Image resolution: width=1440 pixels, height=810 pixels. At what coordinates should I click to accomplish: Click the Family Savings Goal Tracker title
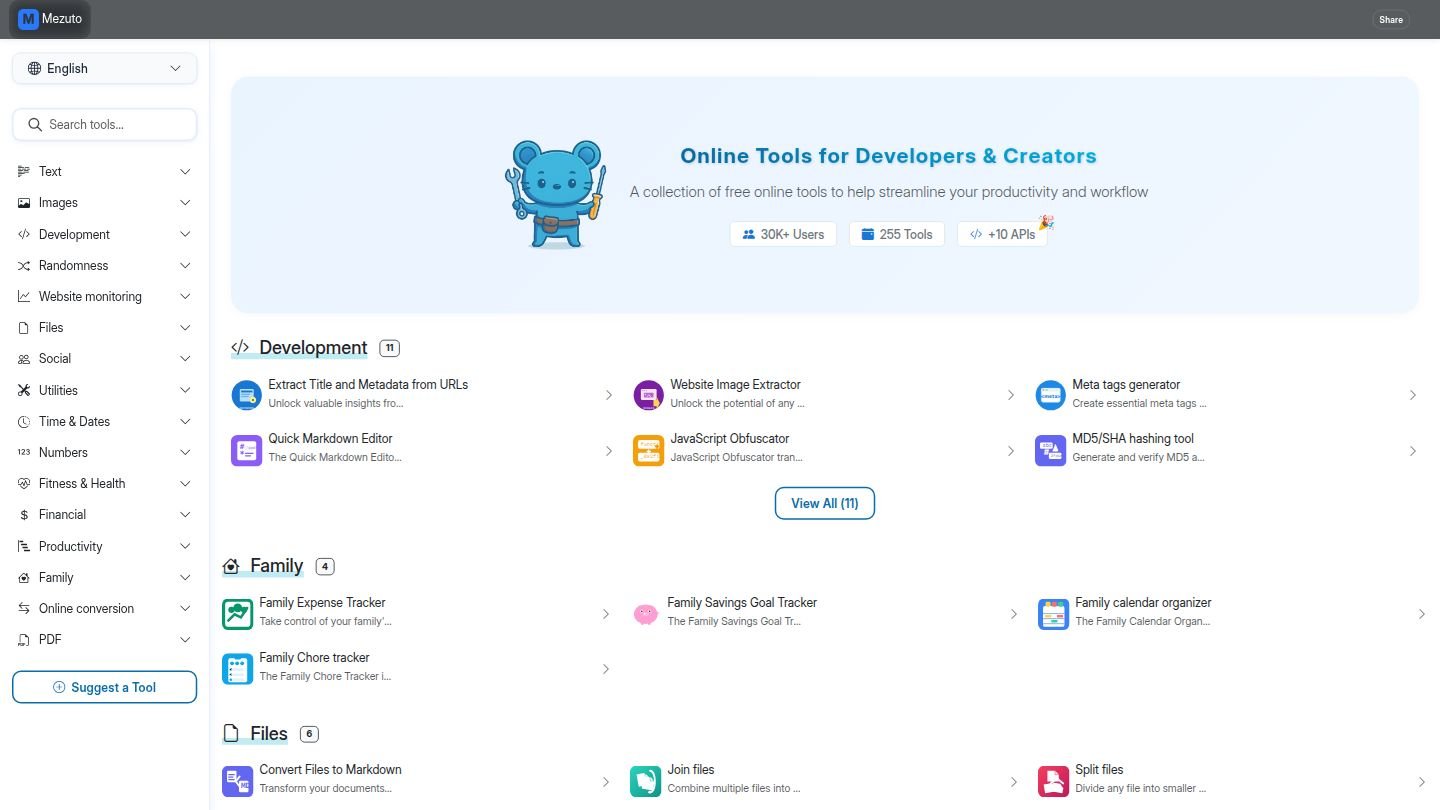coord(742,603)
